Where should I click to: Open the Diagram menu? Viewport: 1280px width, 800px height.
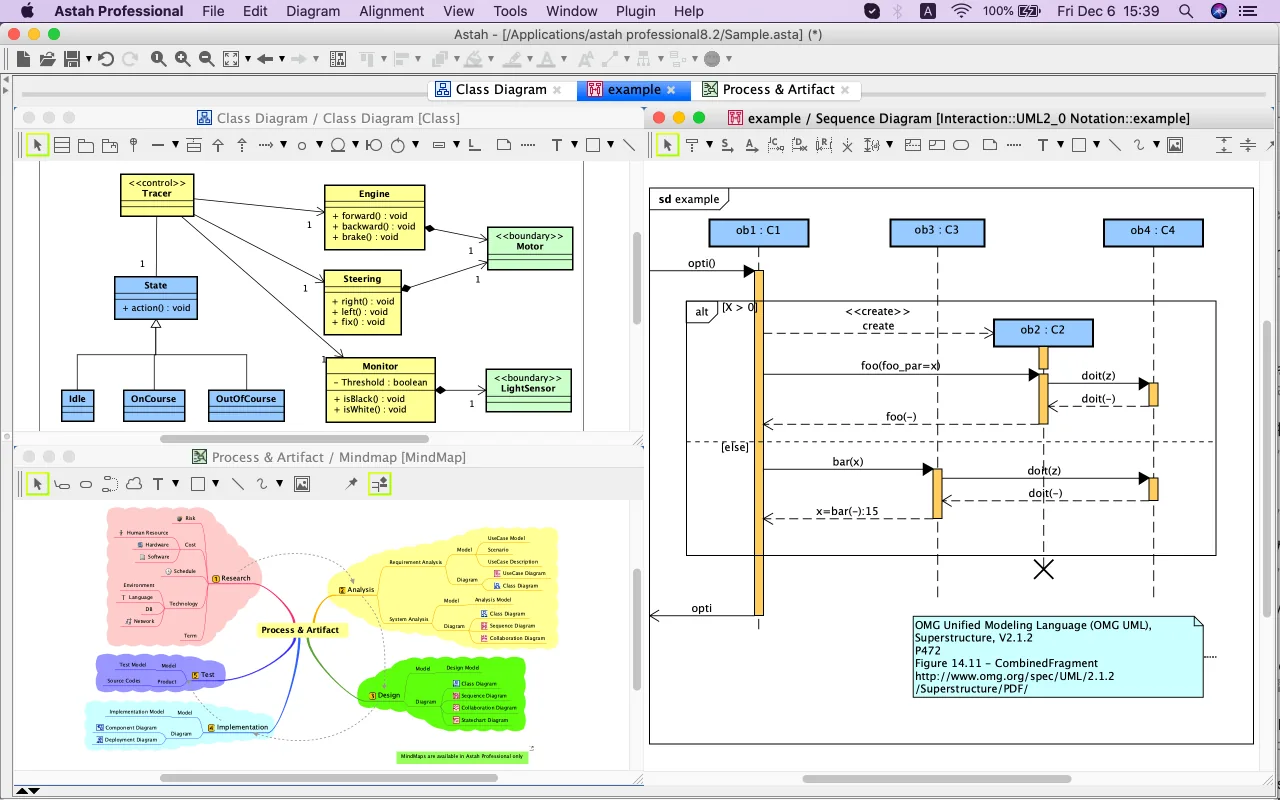click(x=313, y=11)
